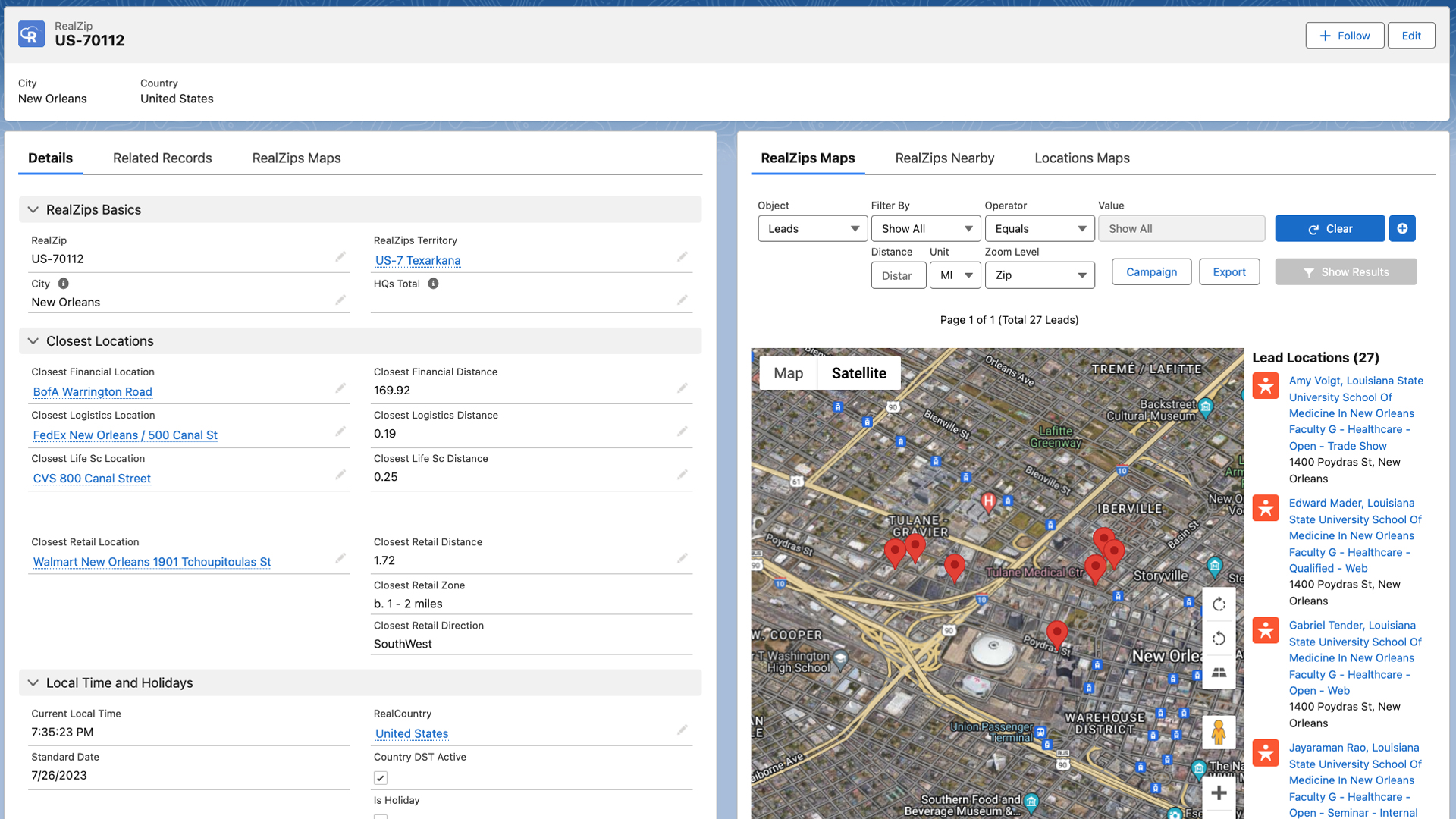The height and width of the screenshot is (819, 1456).
Task: Open Street View pegman icon
Action: [x=1219, y=733]
